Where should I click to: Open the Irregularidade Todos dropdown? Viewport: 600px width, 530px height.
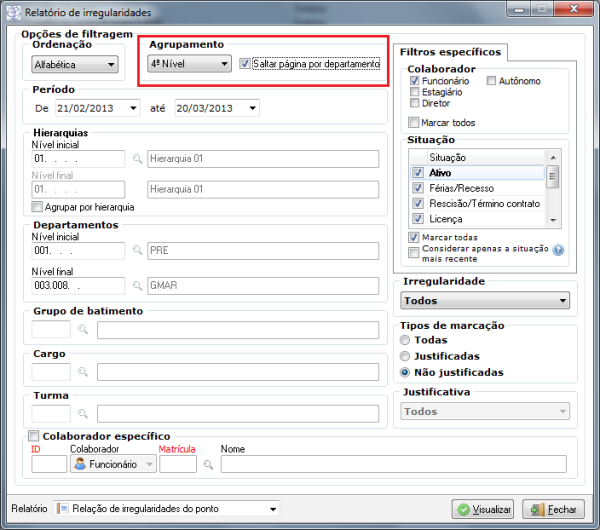(x=484, y=300)
